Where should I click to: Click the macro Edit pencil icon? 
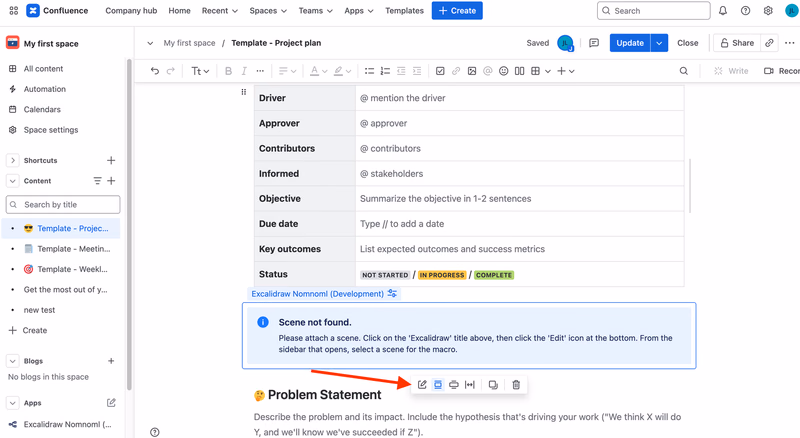[x=422, y=384]
